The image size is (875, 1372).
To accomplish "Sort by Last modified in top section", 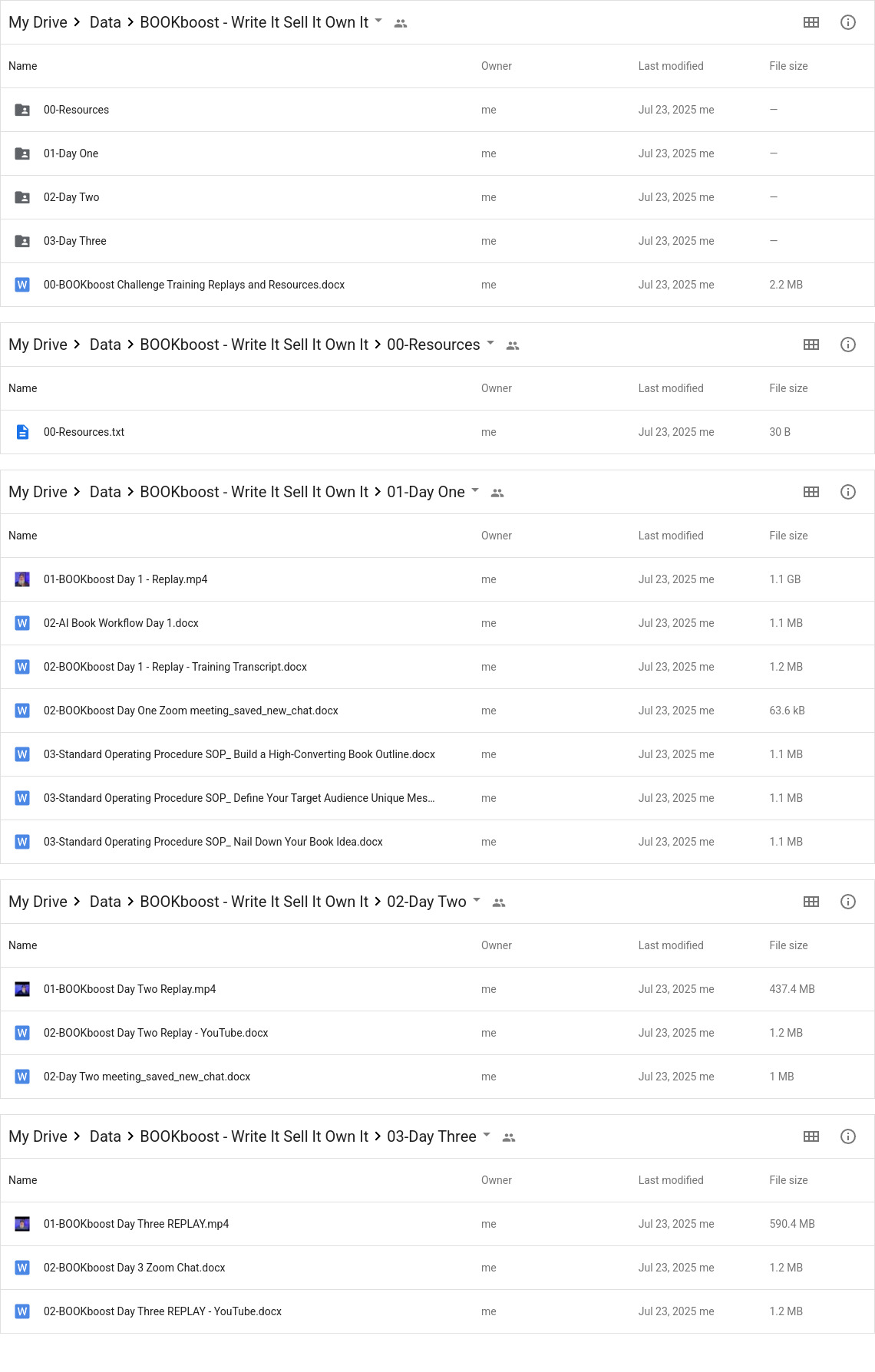I will coord(671,66).
